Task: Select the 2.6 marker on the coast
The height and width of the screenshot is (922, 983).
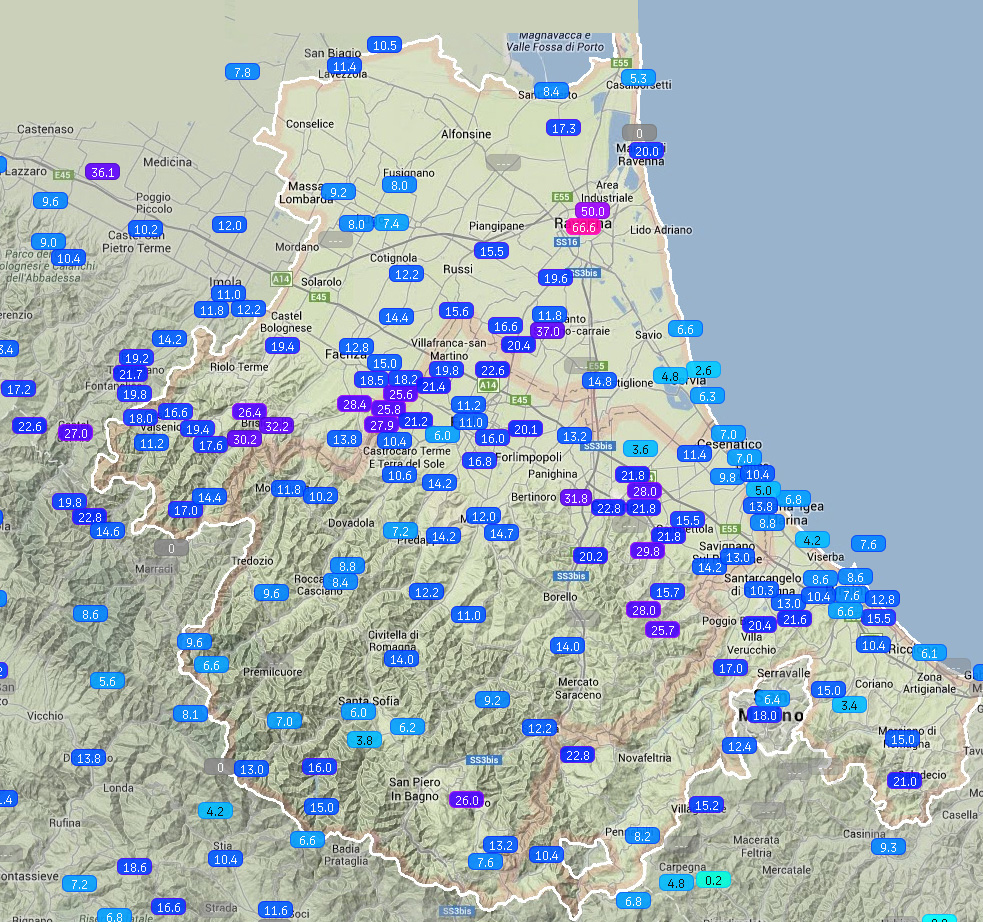Action: (703, 370)
